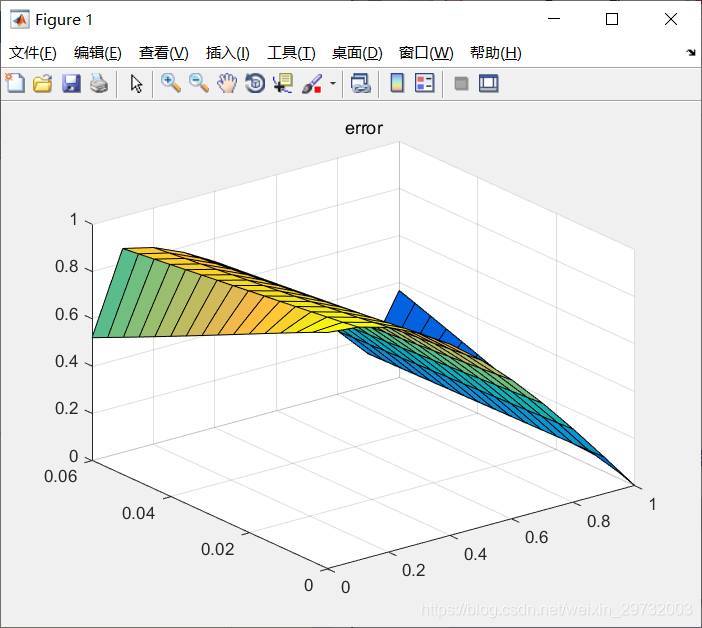
Task: Insert a legend with the toolbar icon
Action: pos(424,83)
